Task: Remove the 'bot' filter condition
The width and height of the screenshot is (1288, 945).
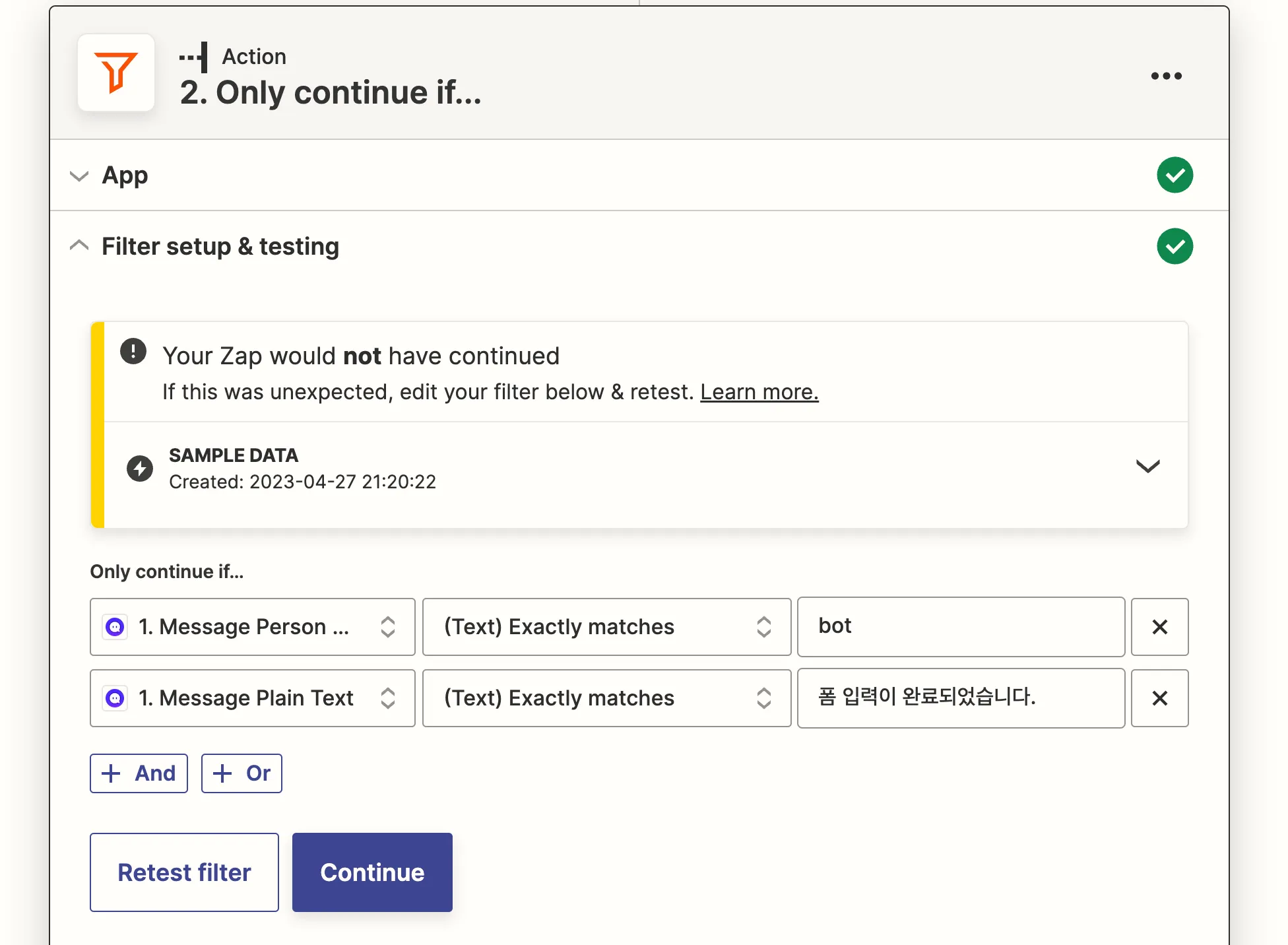Action: point(1159,627)
